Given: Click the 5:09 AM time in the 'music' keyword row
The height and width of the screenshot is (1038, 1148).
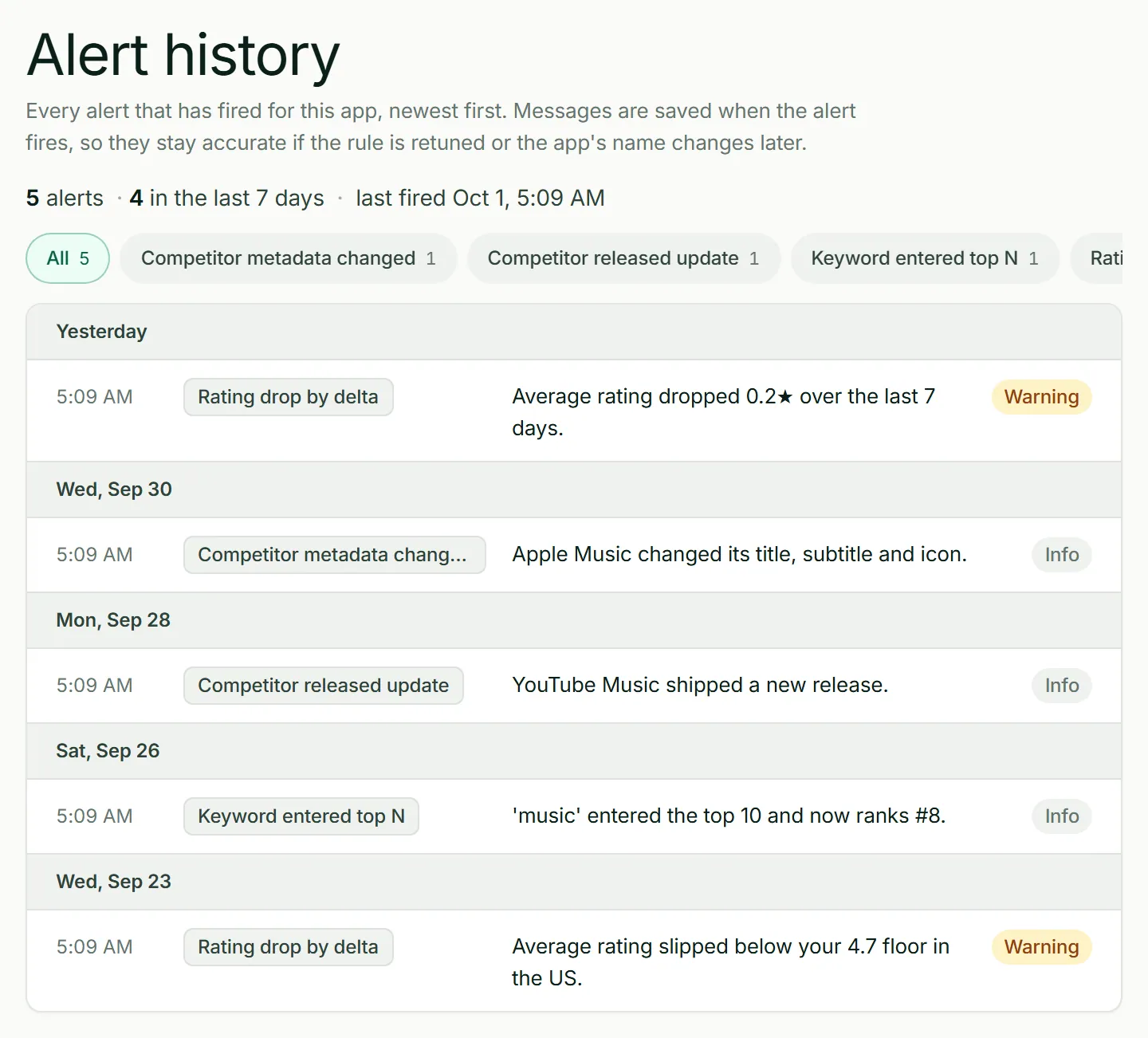Looking at the screenshot, I should pos(94,816).
